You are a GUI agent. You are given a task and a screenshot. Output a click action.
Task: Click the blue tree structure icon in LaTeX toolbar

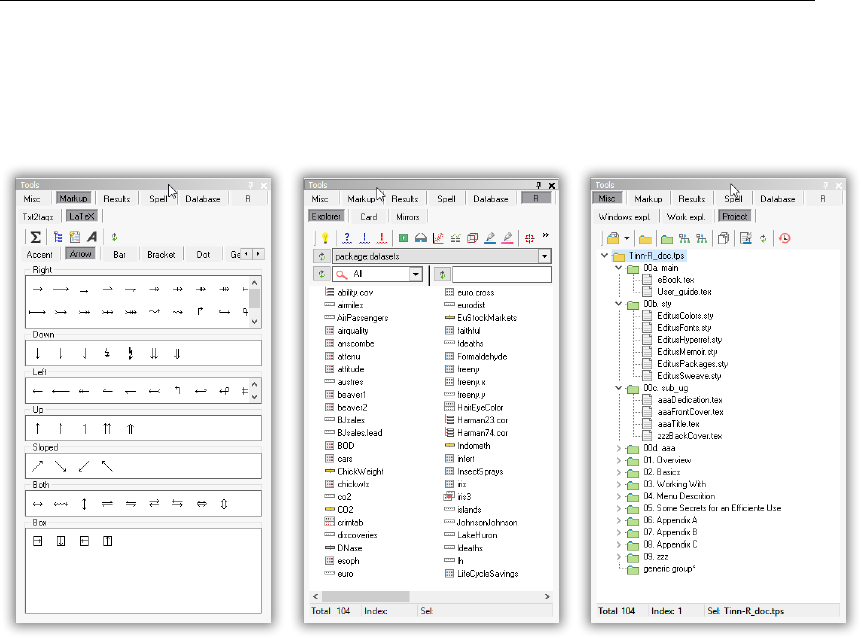tap(58, 237)
